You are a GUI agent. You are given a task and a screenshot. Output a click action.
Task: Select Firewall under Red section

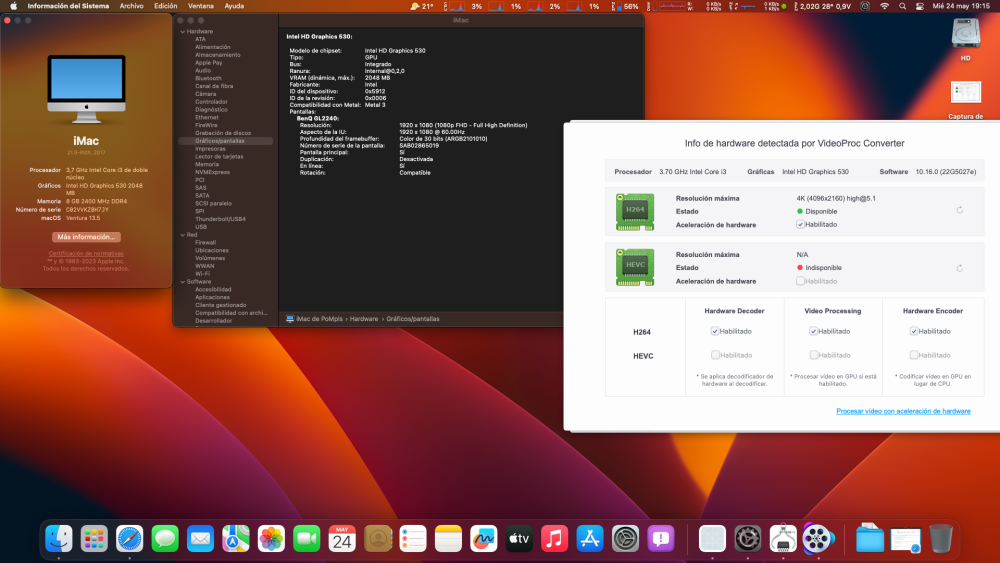[205, 242]
